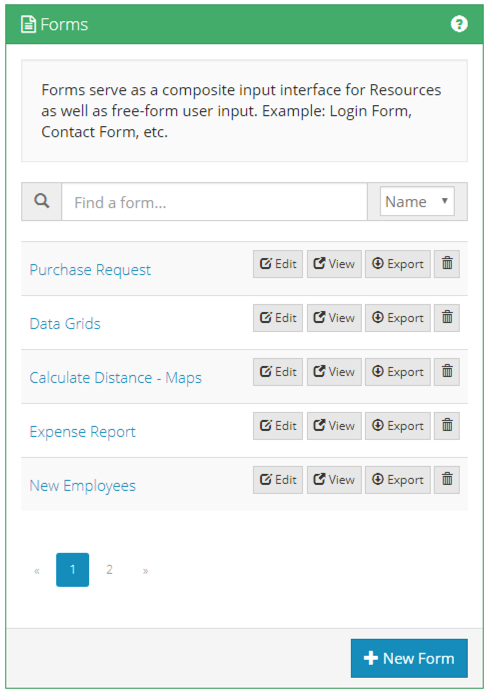Remove Calculate Distance - Maps with trash icon
The height and width of the screenshot is (696, 489).
pyautogui.click(x=447, y=372)
